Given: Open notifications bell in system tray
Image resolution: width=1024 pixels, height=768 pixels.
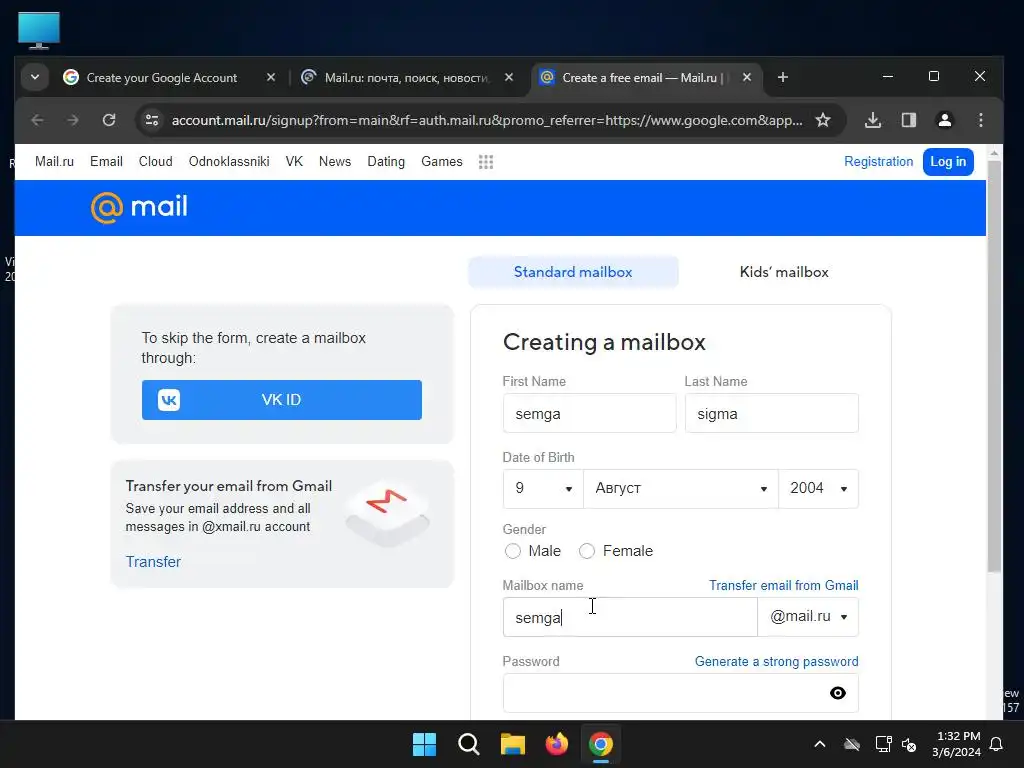Looking at the screenshot, I should pyautogui.click(x=996, y=744).
